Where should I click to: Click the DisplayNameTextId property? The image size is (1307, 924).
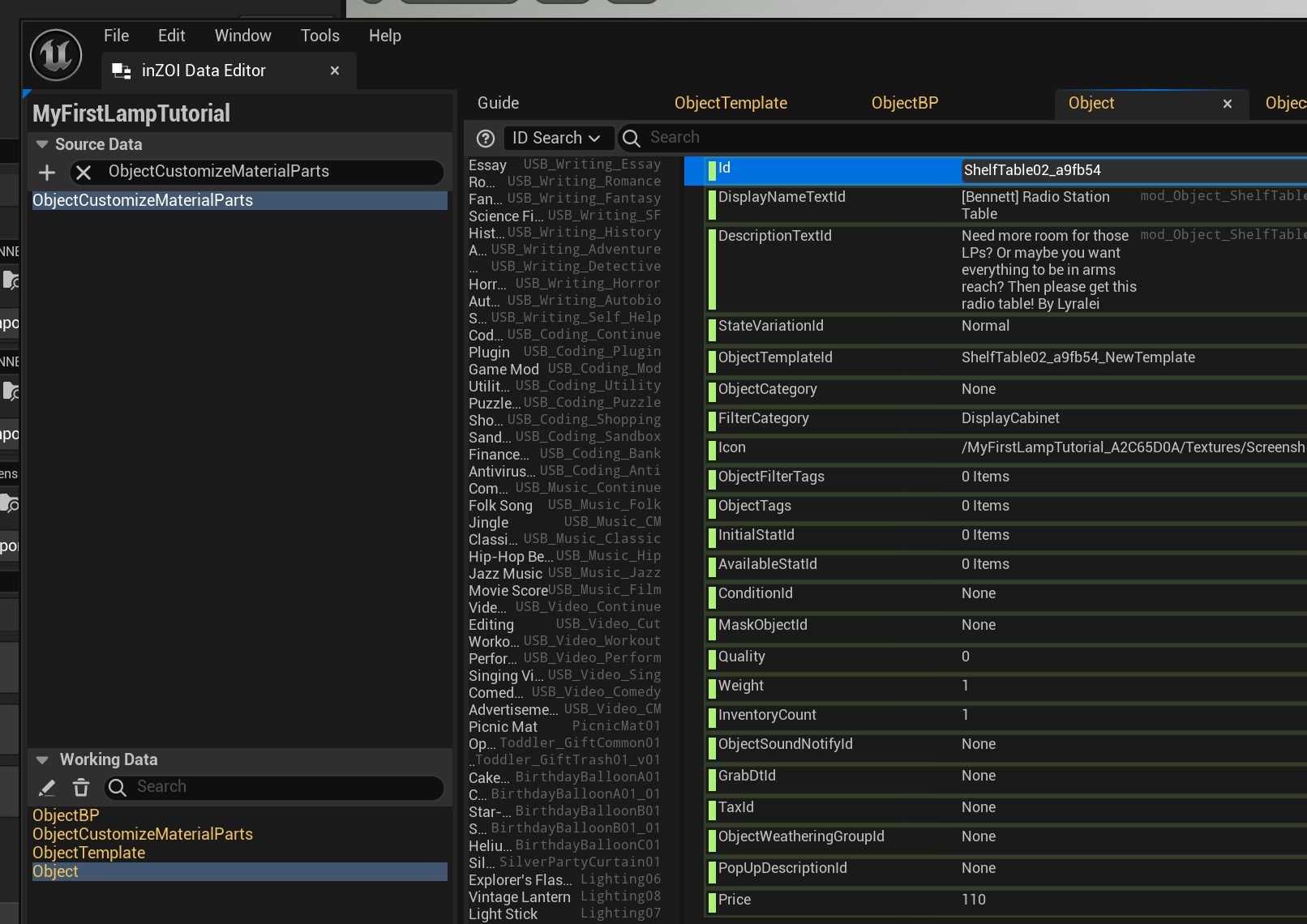[782, 197]
